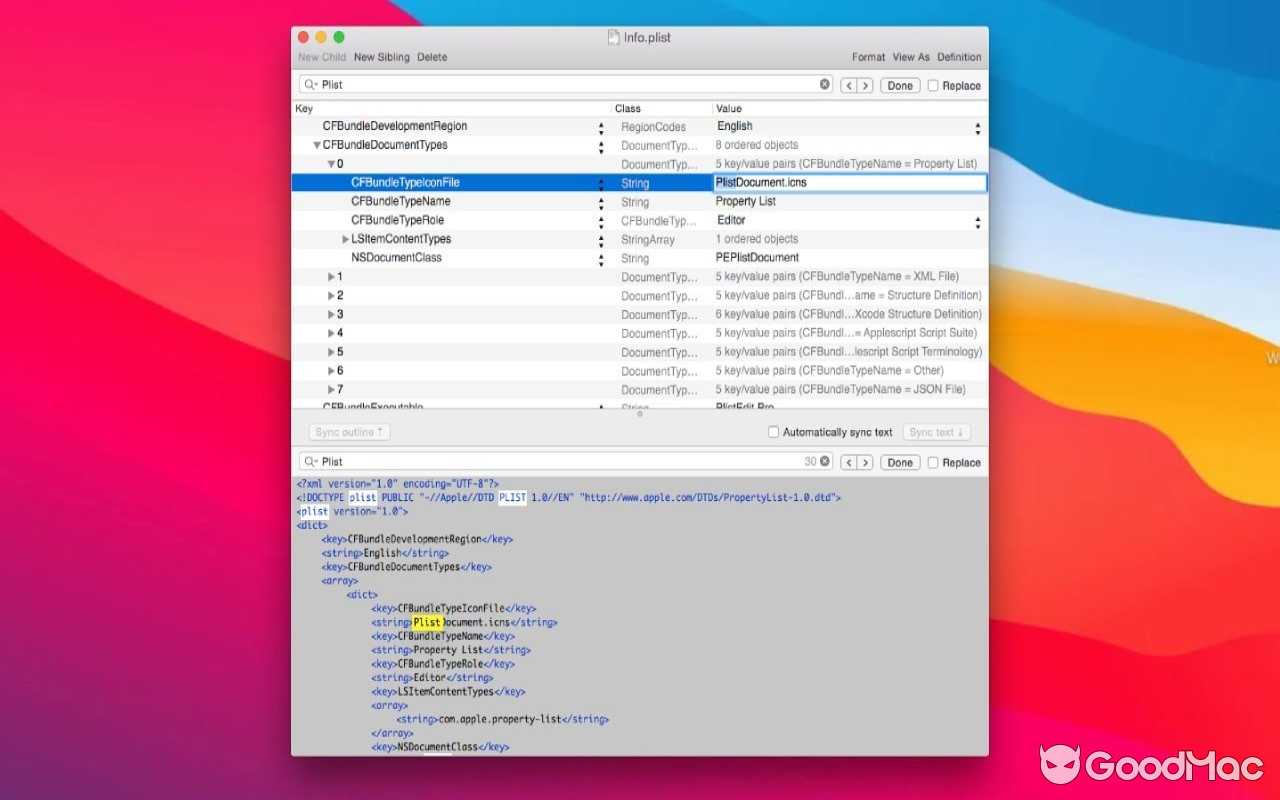Click the New Sibling button
Screen dimensions: 1280x800
[379, 57]
